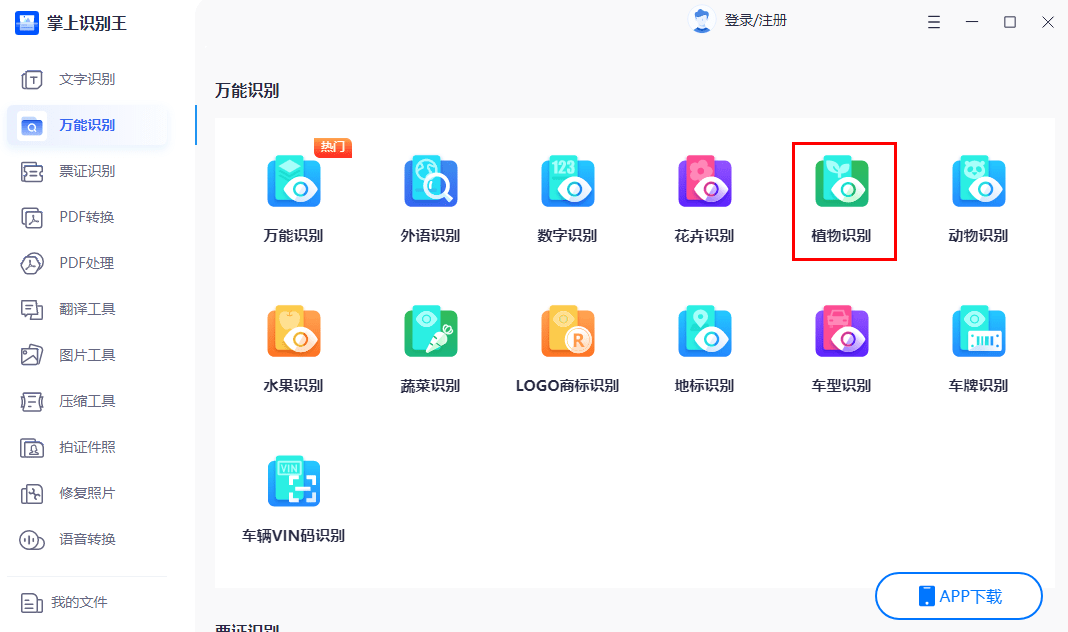Screen dimensions: 1068x632
Task: Open the 数字识别 number recognition icon
Action: click(567, 183)
